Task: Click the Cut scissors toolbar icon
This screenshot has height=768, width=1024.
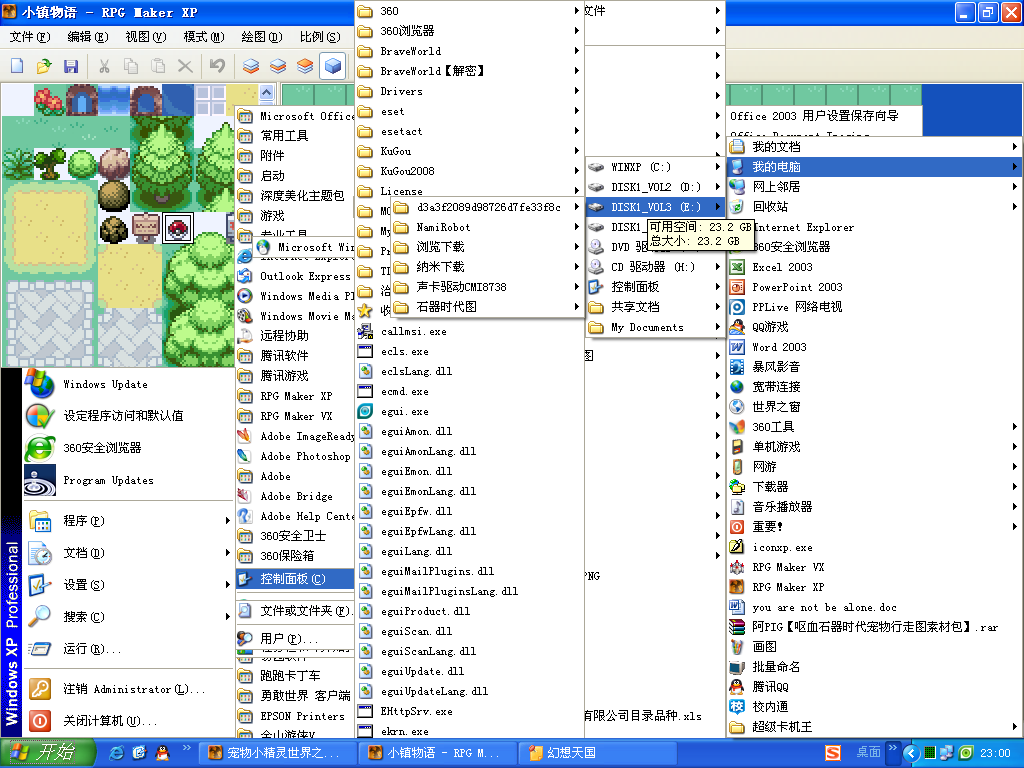Action: coord(104,66)
